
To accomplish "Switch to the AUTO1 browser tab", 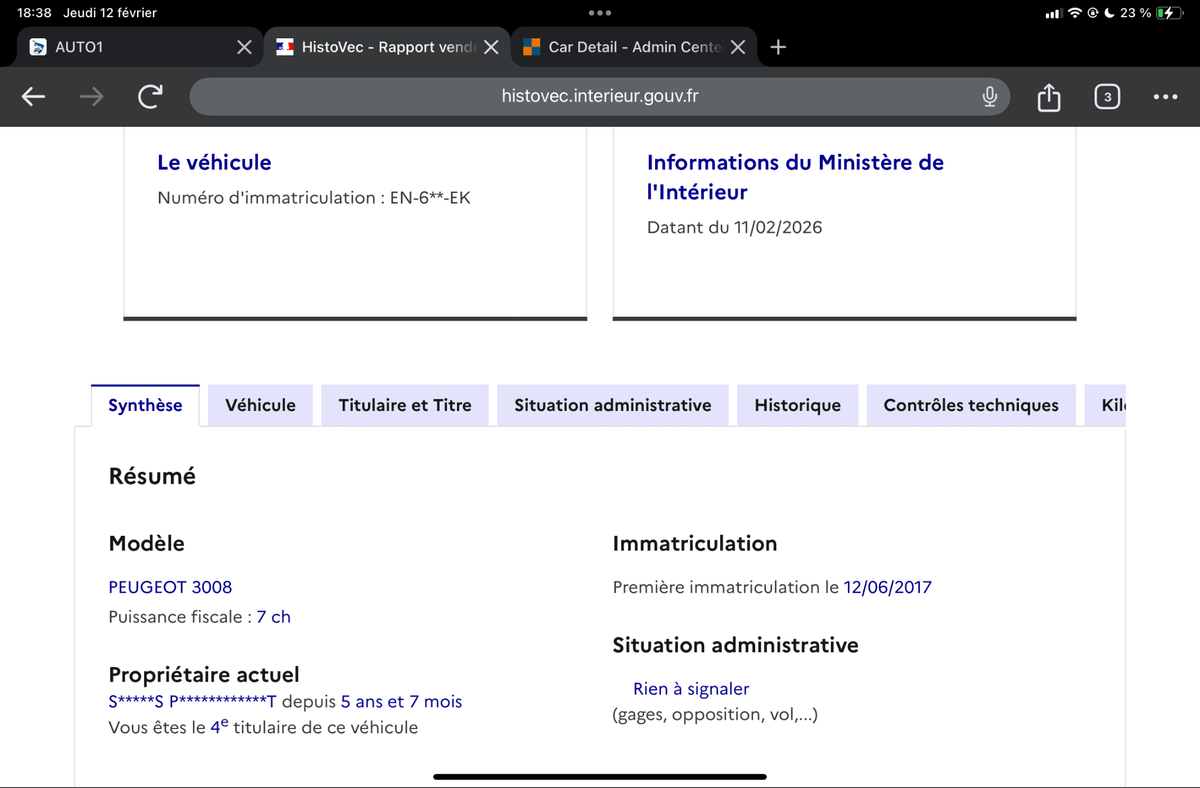I will click(x=120, y=47).
